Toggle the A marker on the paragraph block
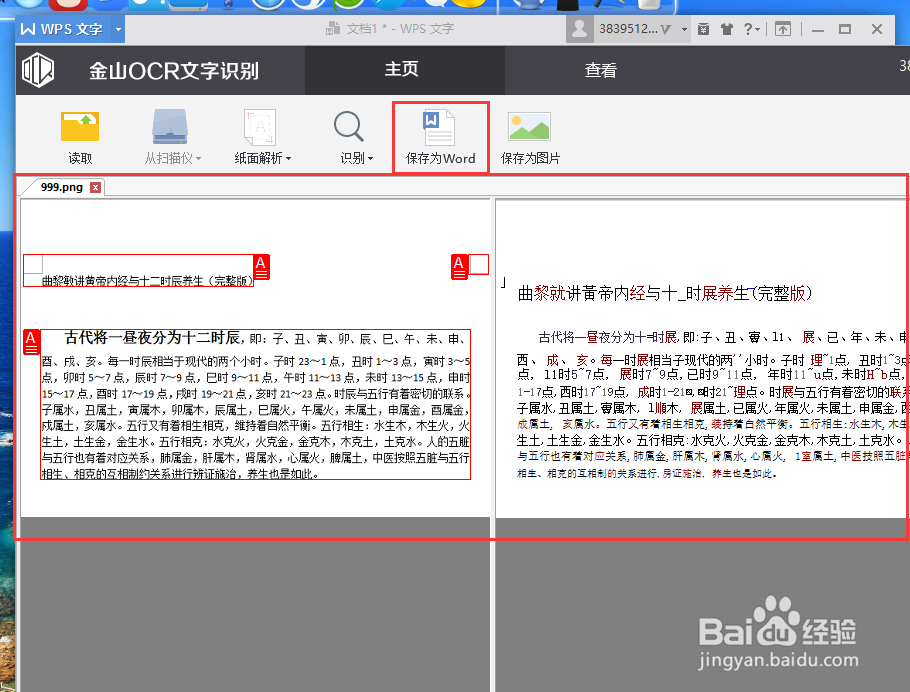Screen dimensions: 910x692 point(31,341)
